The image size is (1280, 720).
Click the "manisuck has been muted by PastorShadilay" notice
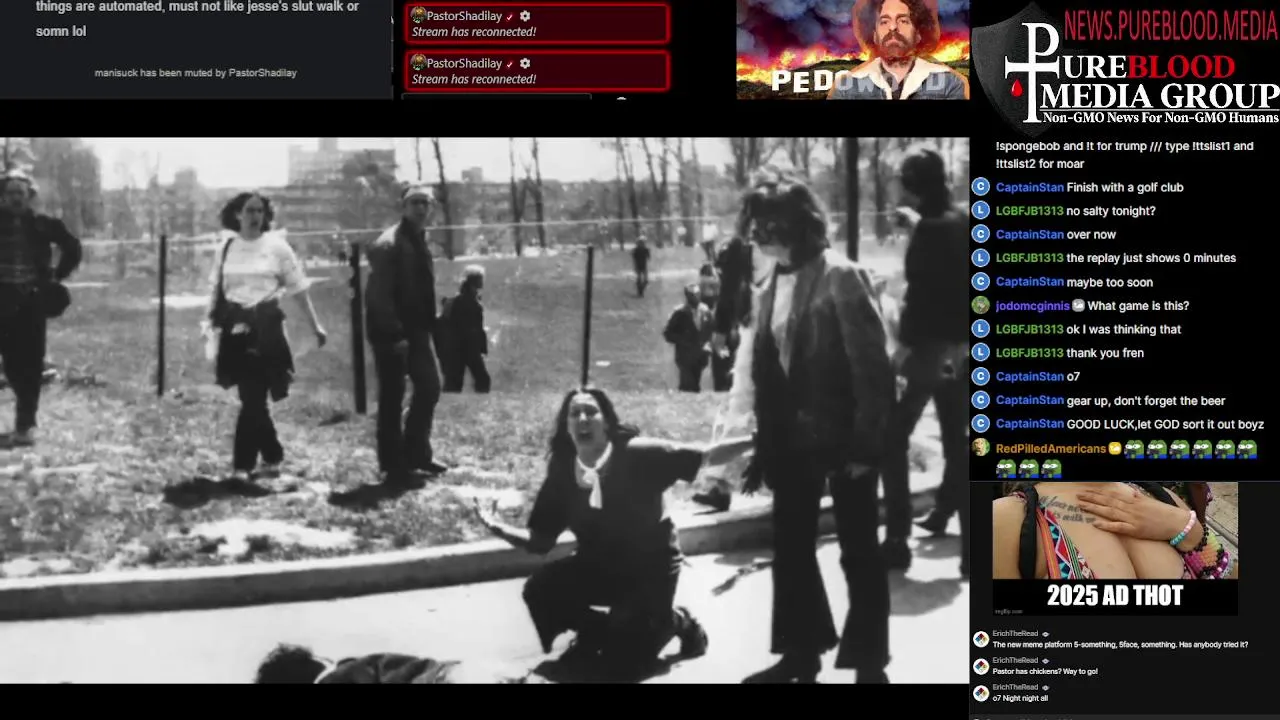195,73
